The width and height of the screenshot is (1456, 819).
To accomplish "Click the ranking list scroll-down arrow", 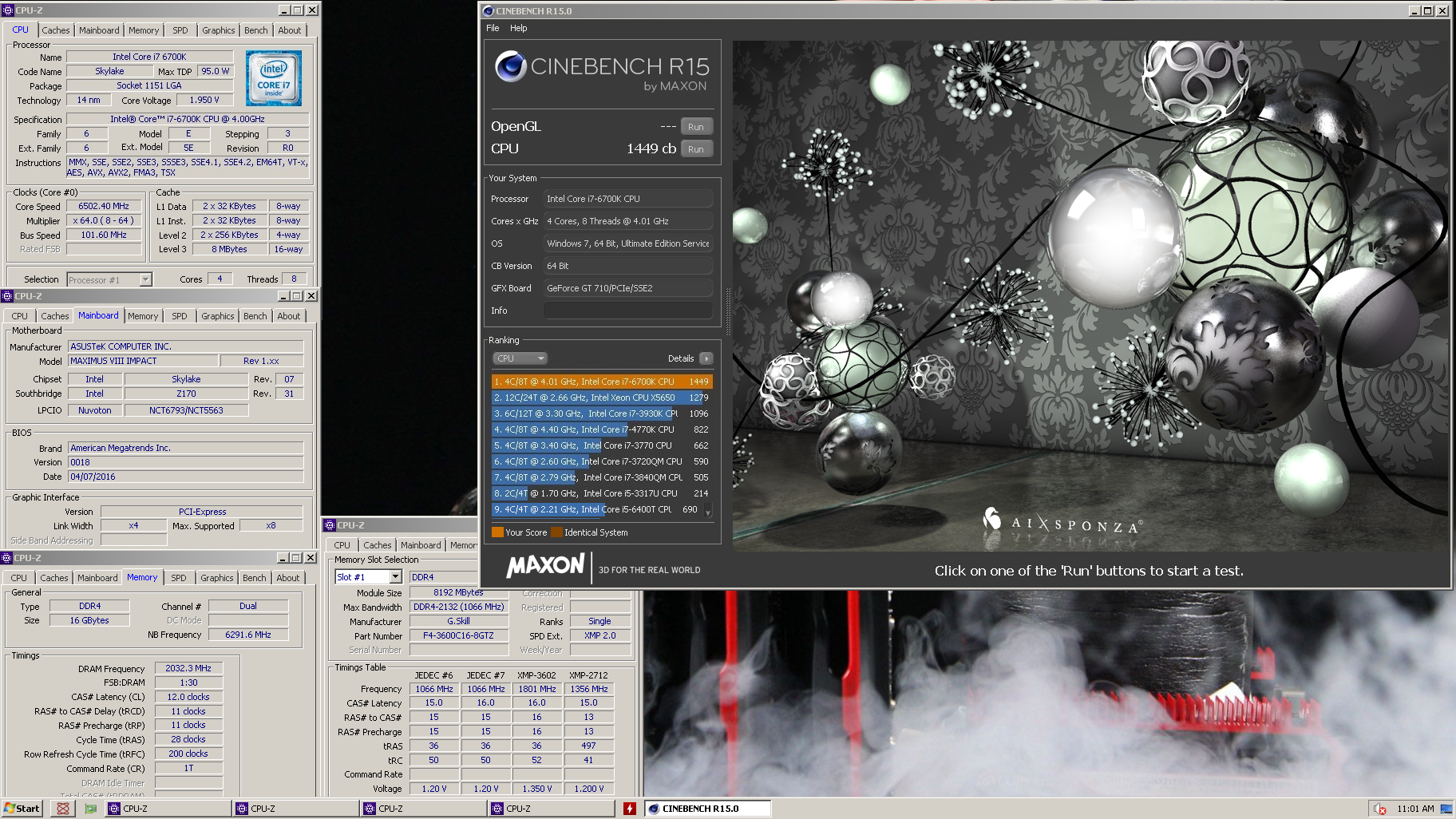I will coord(708,513).
